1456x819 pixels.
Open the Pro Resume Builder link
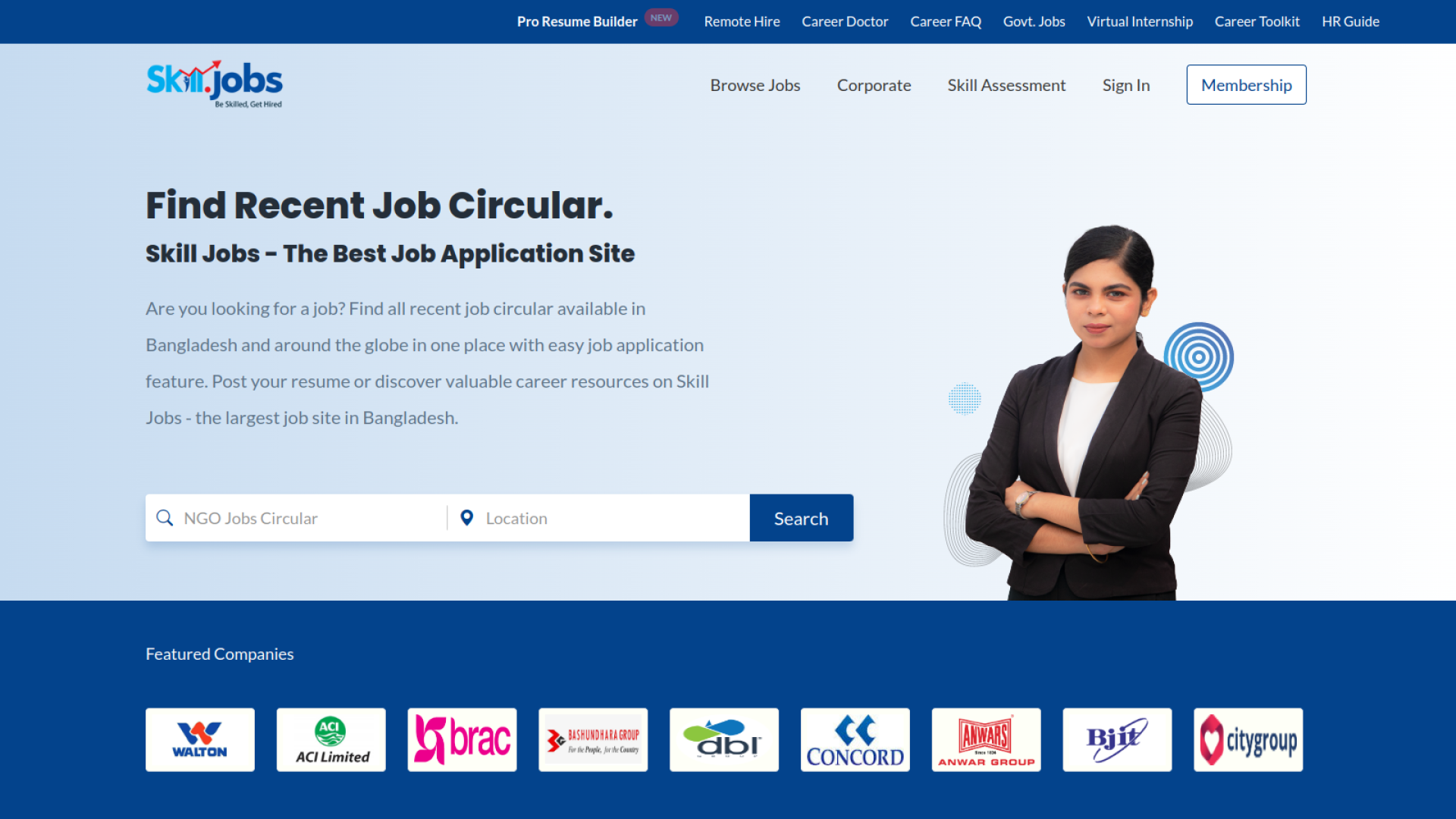577,21
